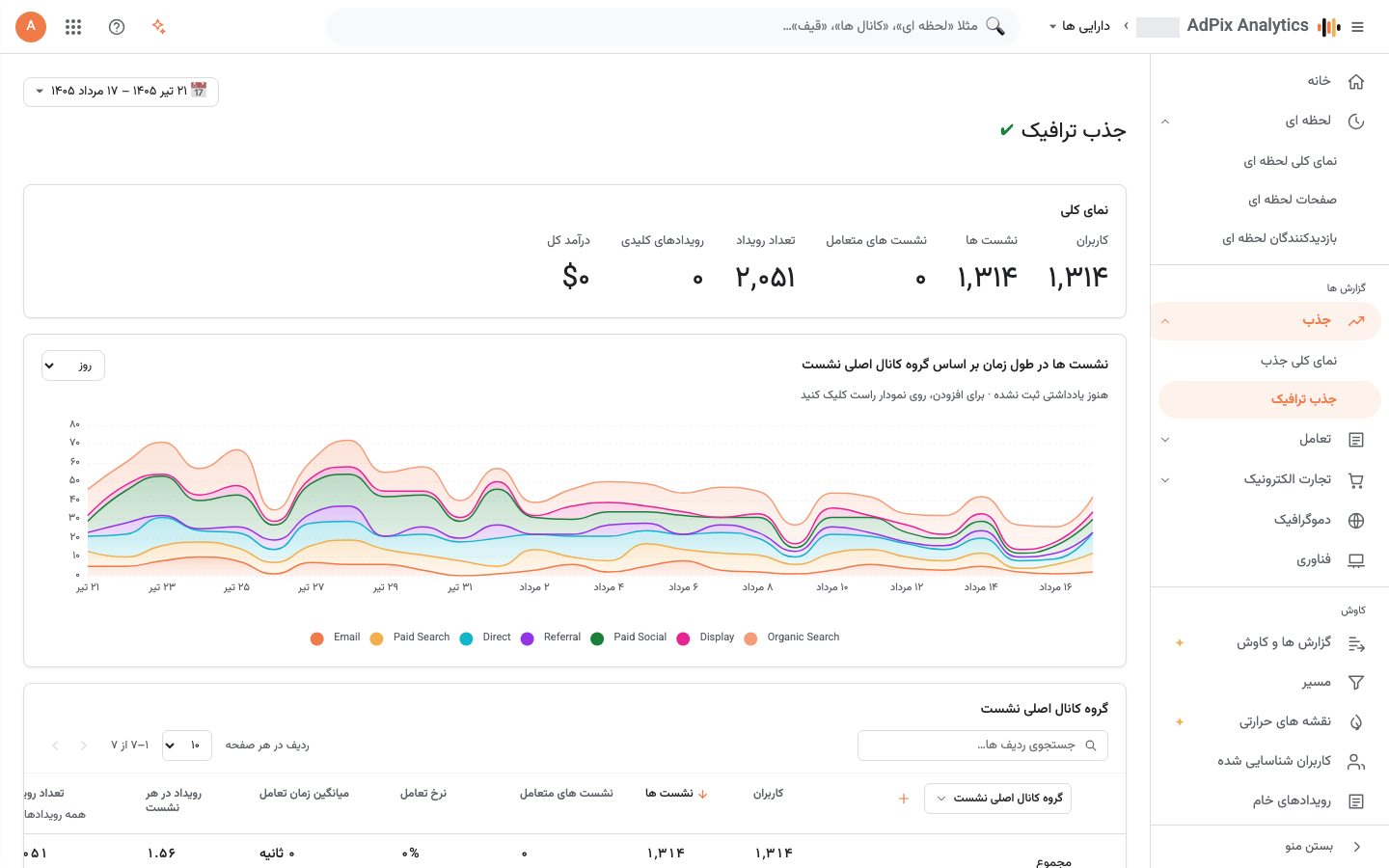
Task: Click the list icon beside رویدادهای خام
Action: pyautogui.click(x=1356, y=801)
